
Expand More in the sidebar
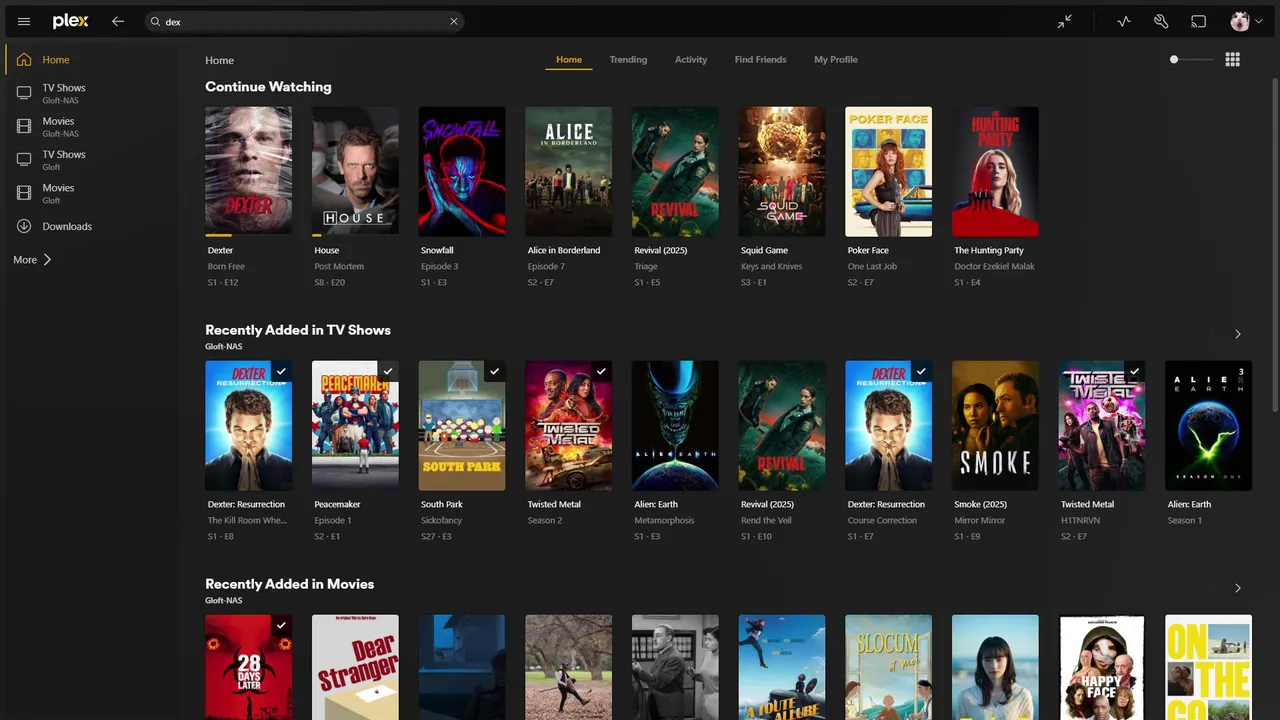point(32,260)
